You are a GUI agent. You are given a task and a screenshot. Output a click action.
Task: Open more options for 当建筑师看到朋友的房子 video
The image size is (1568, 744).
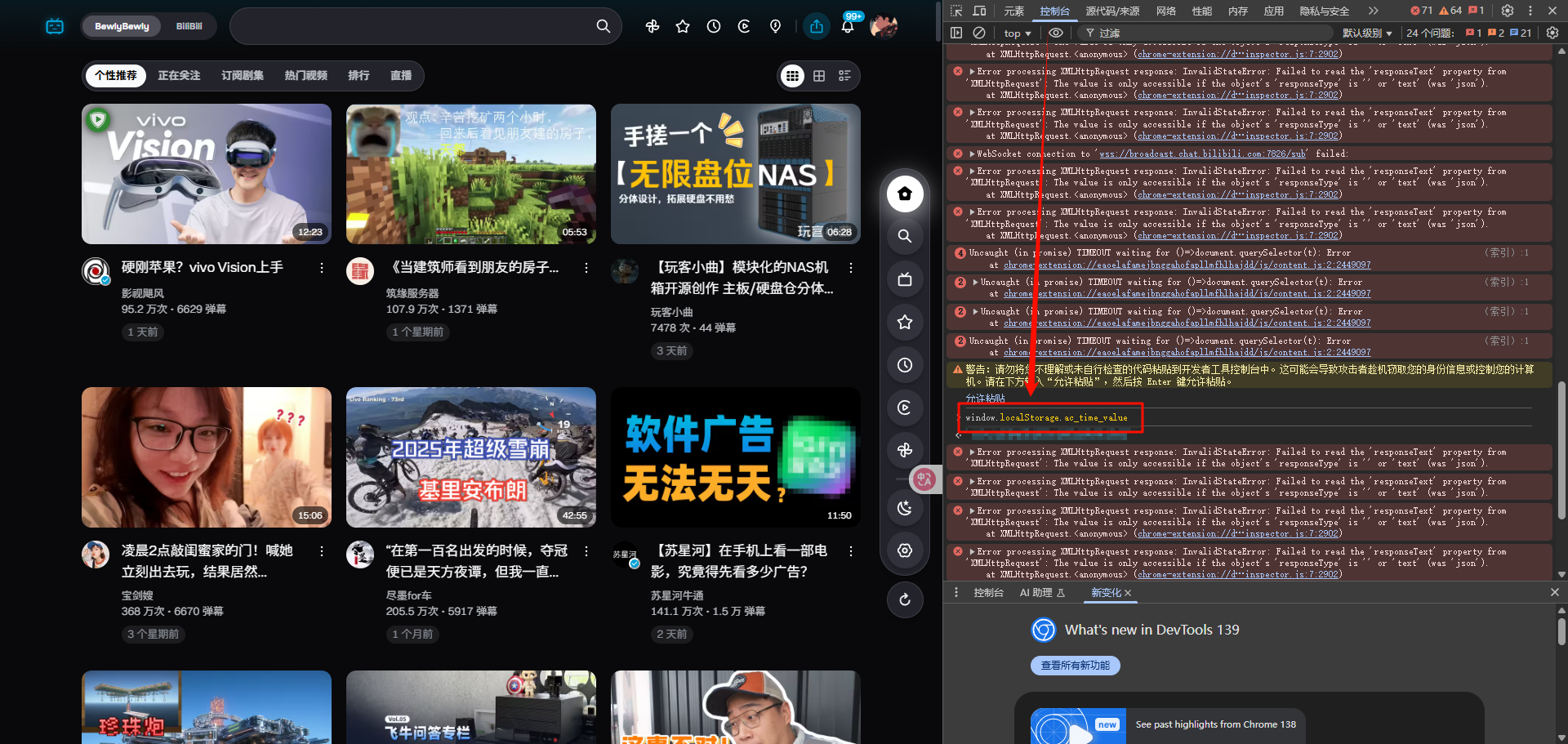point(586,268)
